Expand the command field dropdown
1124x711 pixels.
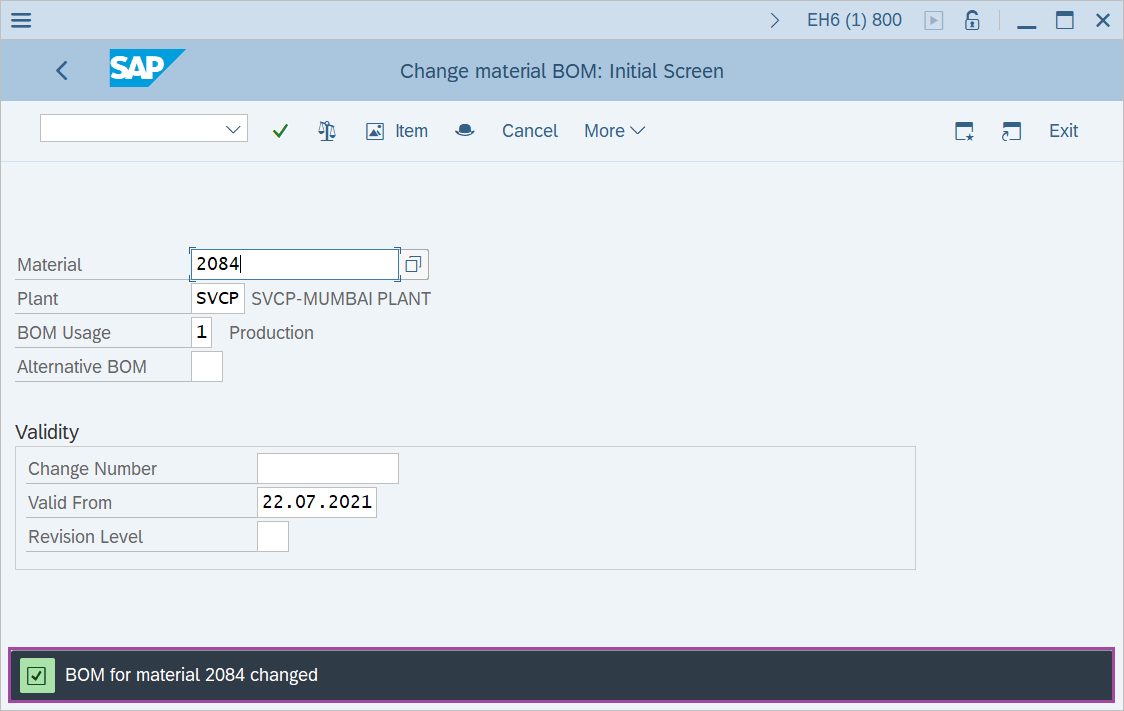pos(234,129)
